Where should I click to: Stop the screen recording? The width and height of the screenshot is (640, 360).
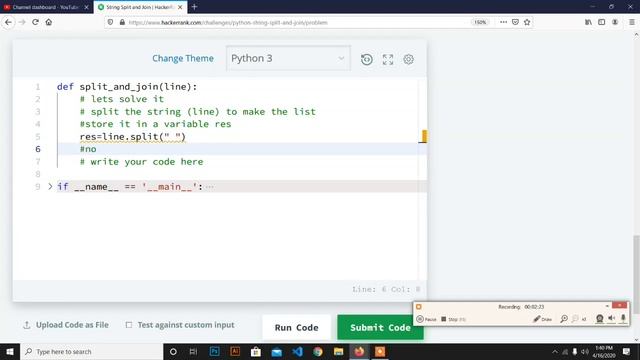tap(453, 319)
